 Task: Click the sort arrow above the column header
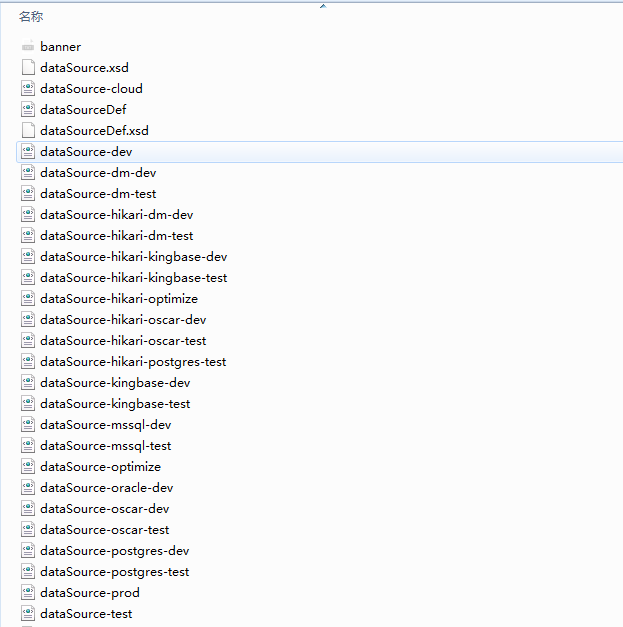pyautogui.click(x=322, y=6)
